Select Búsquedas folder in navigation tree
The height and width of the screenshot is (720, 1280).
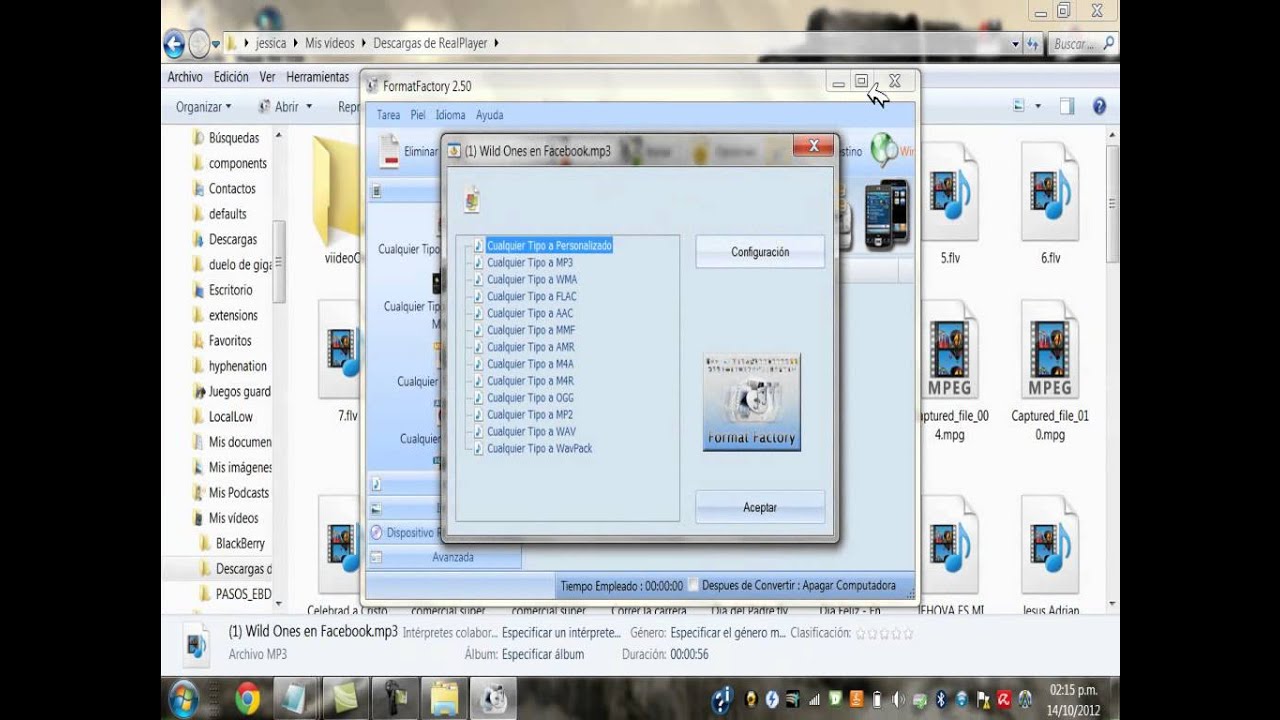tap(233, 138)
